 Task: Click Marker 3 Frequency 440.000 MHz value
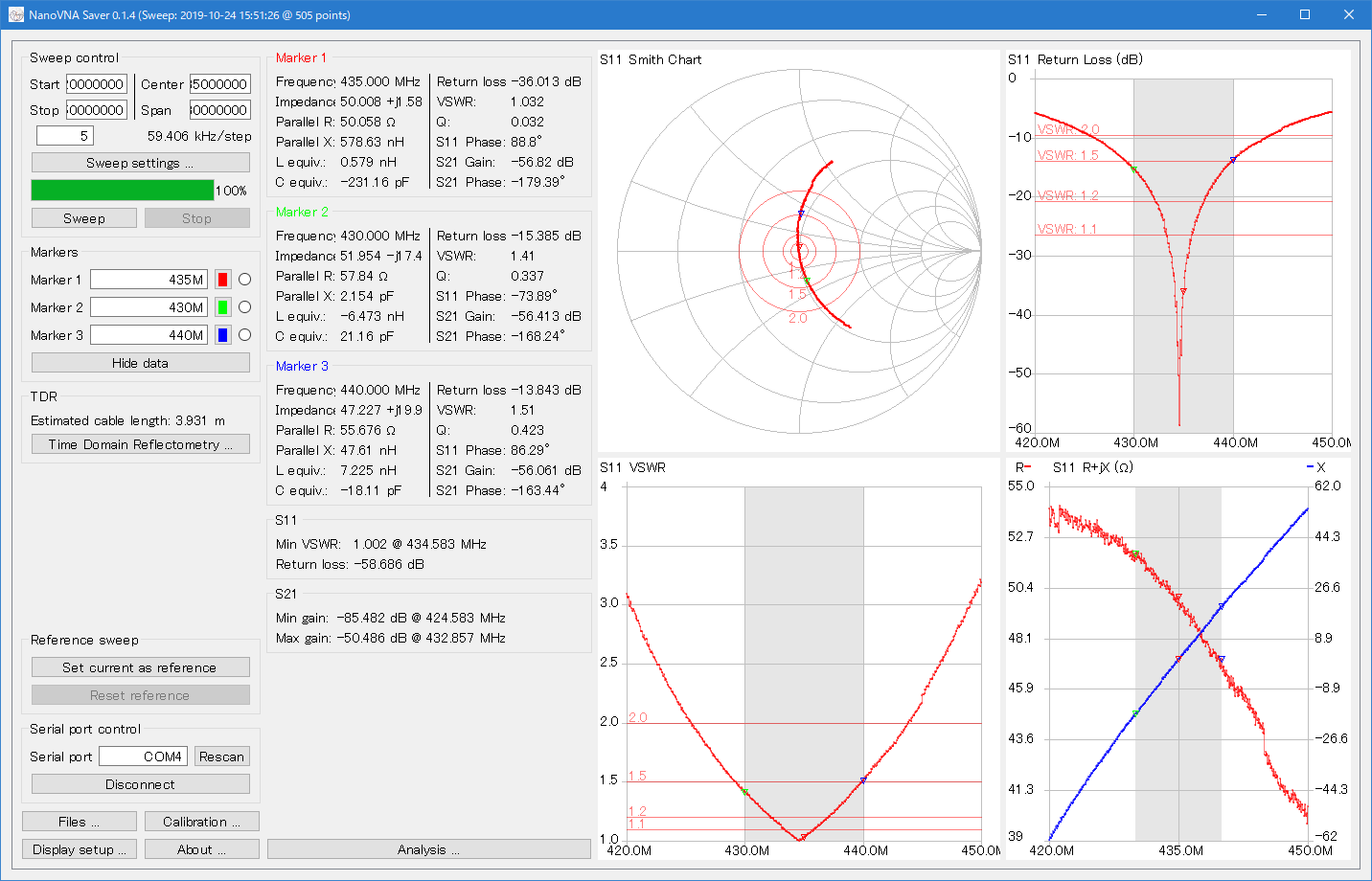(380, 390)
